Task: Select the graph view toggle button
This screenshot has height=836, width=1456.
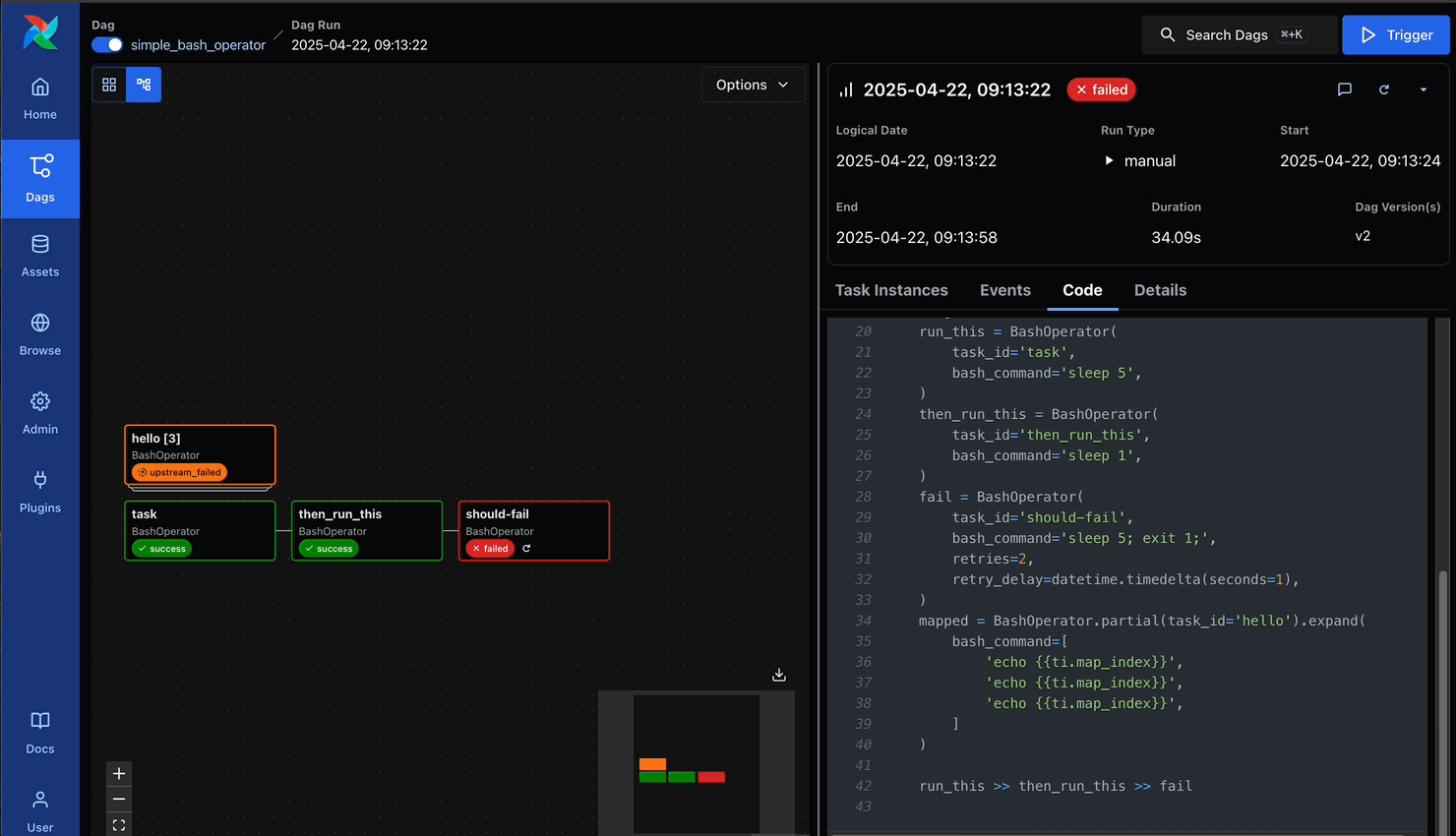Action: pyautogui.click(x=144, y=85)
